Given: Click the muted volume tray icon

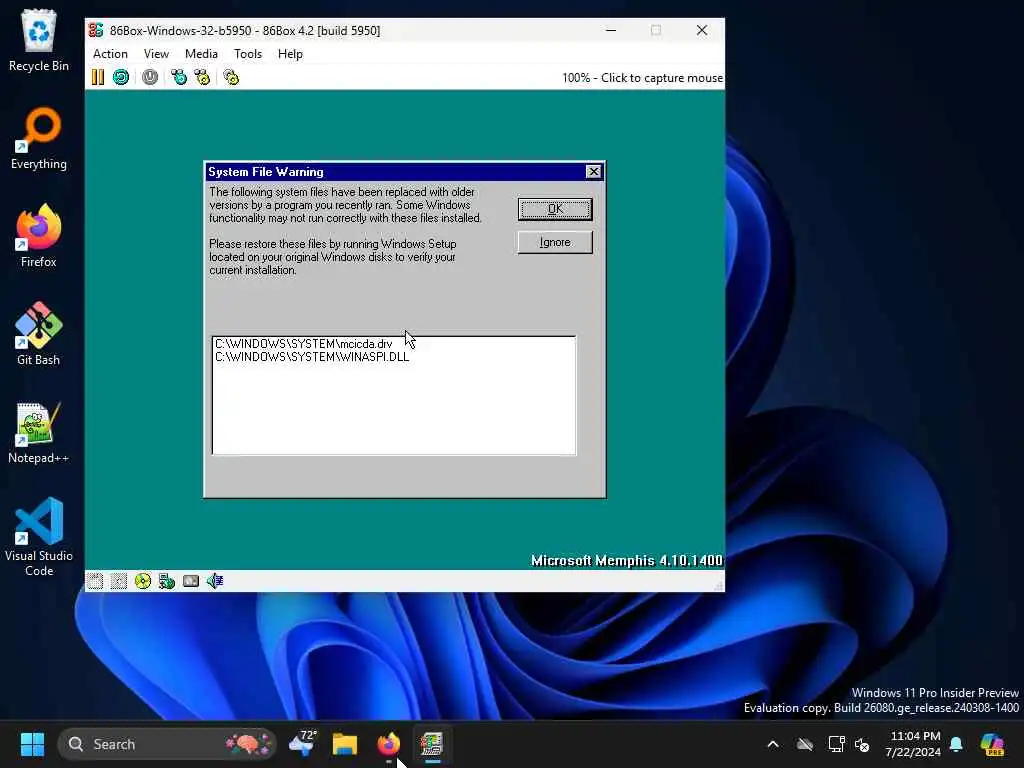Looking at the screenshot, I should point(862,744).
